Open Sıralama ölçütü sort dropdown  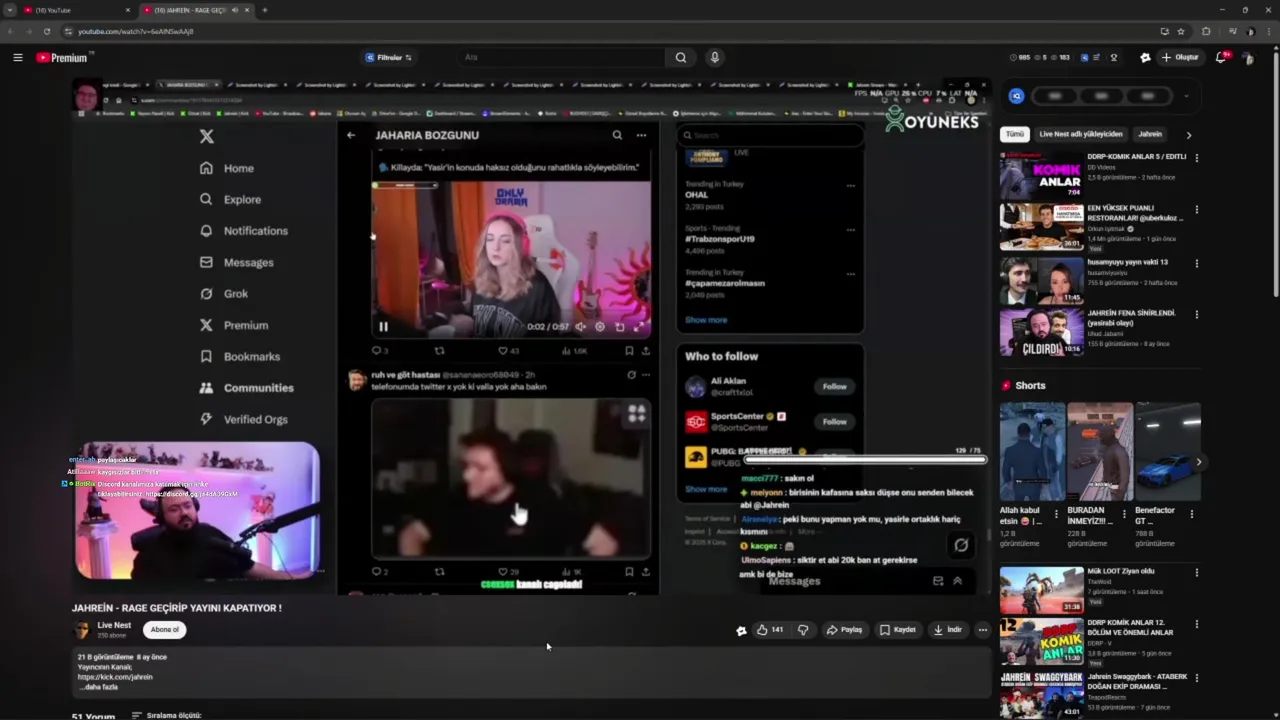coord(167,715)
